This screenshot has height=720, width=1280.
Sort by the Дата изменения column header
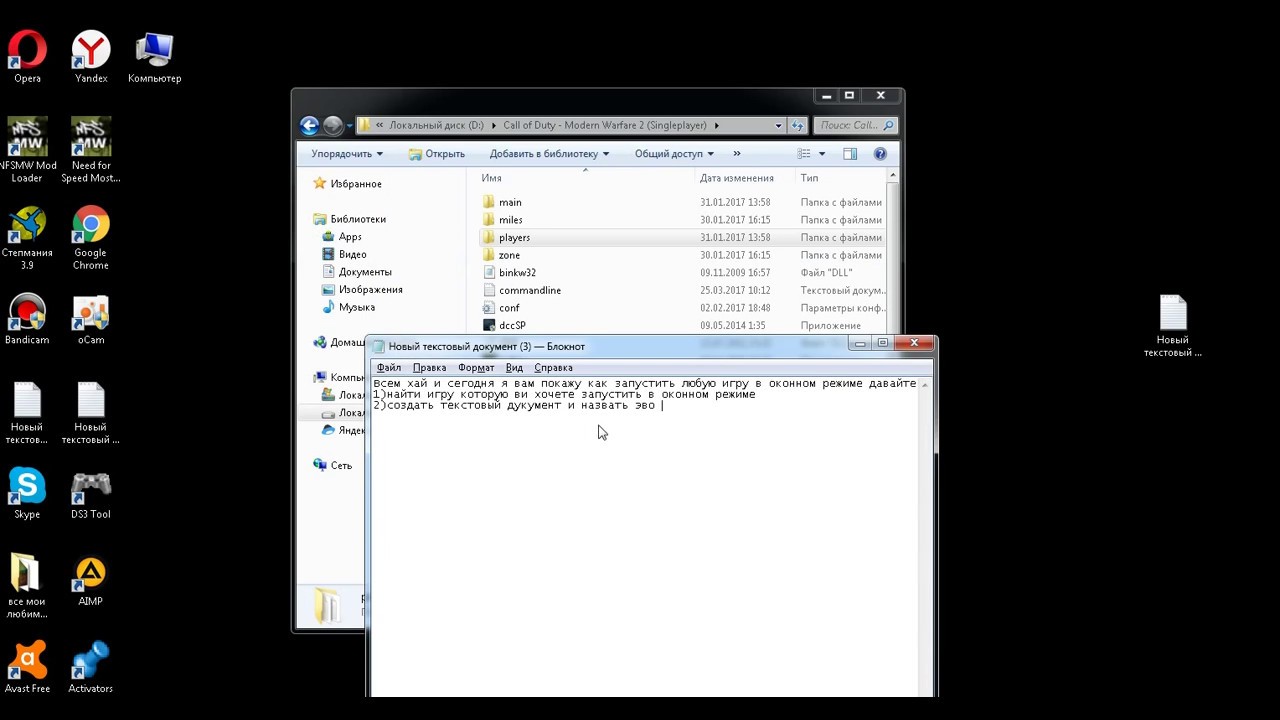pos(737,178)
